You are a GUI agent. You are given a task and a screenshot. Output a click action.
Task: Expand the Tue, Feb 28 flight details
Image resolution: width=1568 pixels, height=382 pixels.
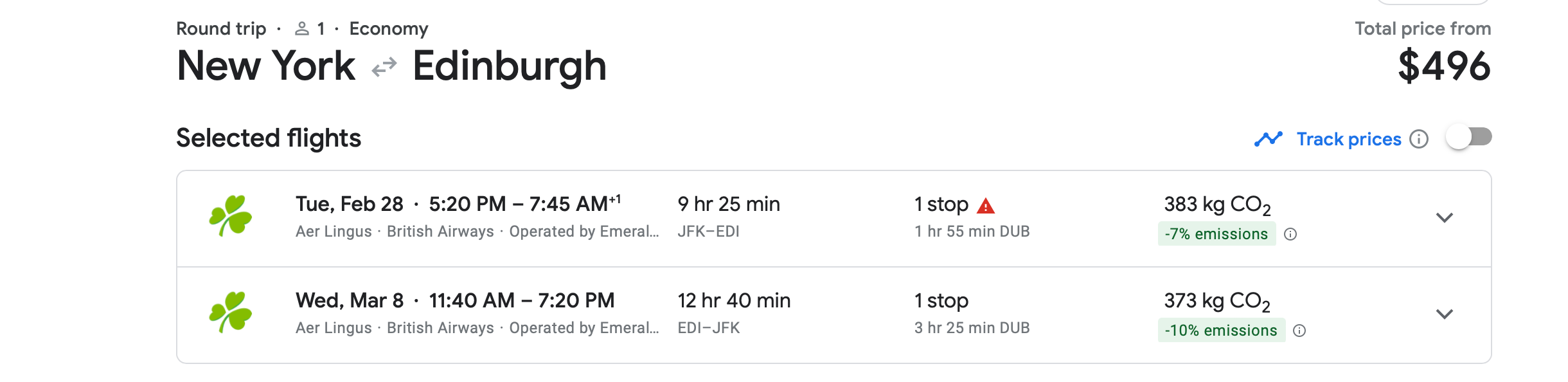(1445, 218)
